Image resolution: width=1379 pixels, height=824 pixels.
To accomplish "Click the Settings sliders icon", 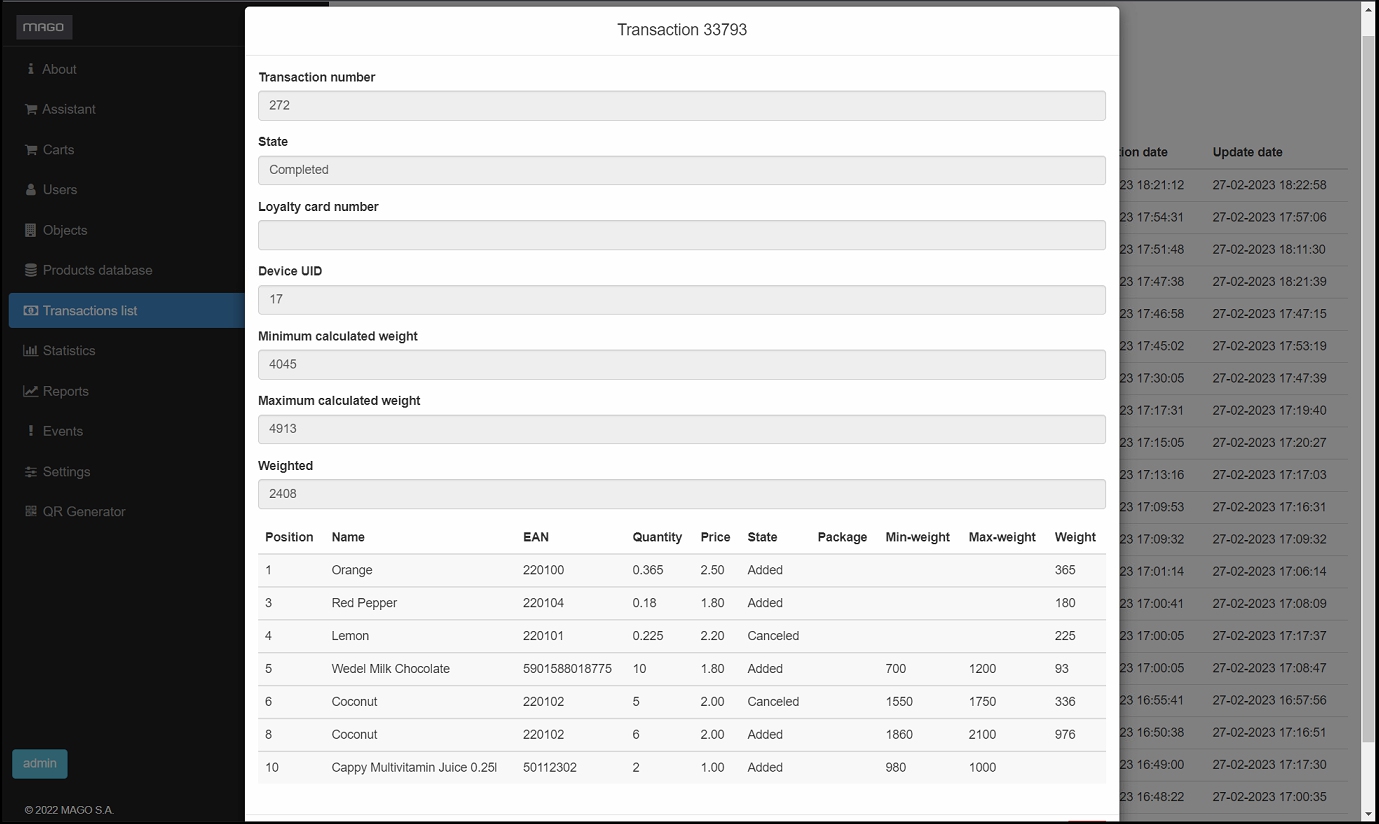I will click(x=31, y=472).
